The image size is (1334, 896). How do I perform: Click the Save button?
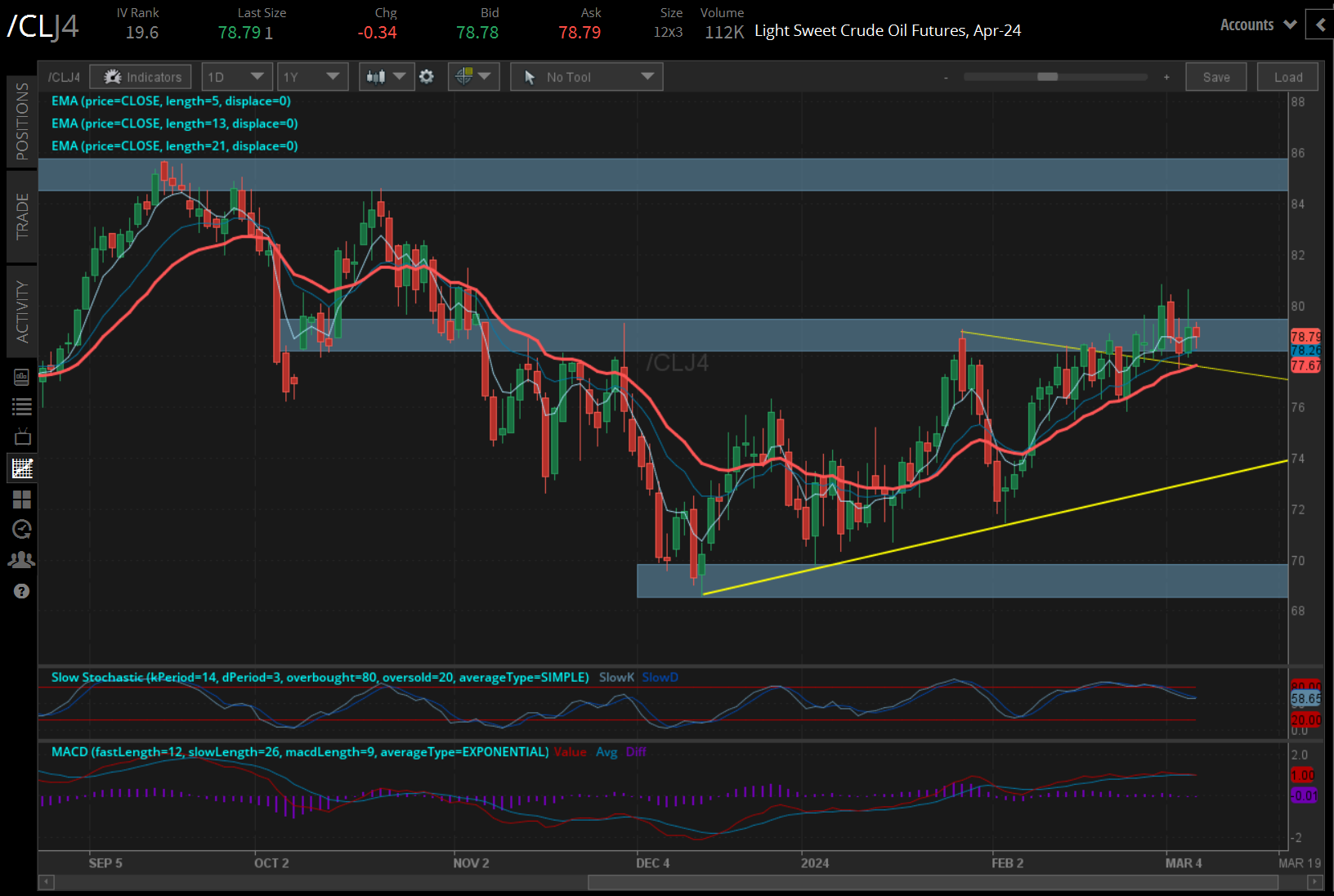pyautogui.click(x=1215, y=76)
